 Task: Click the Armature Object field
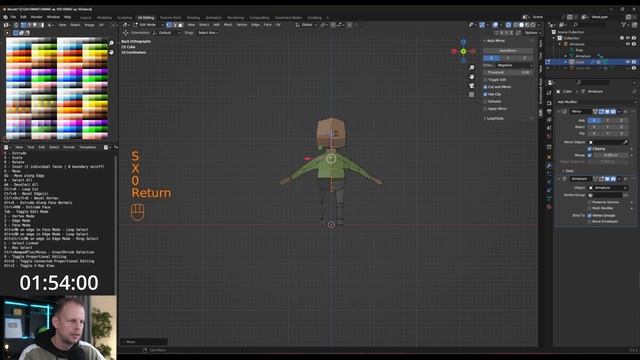(x=607, y=188)
